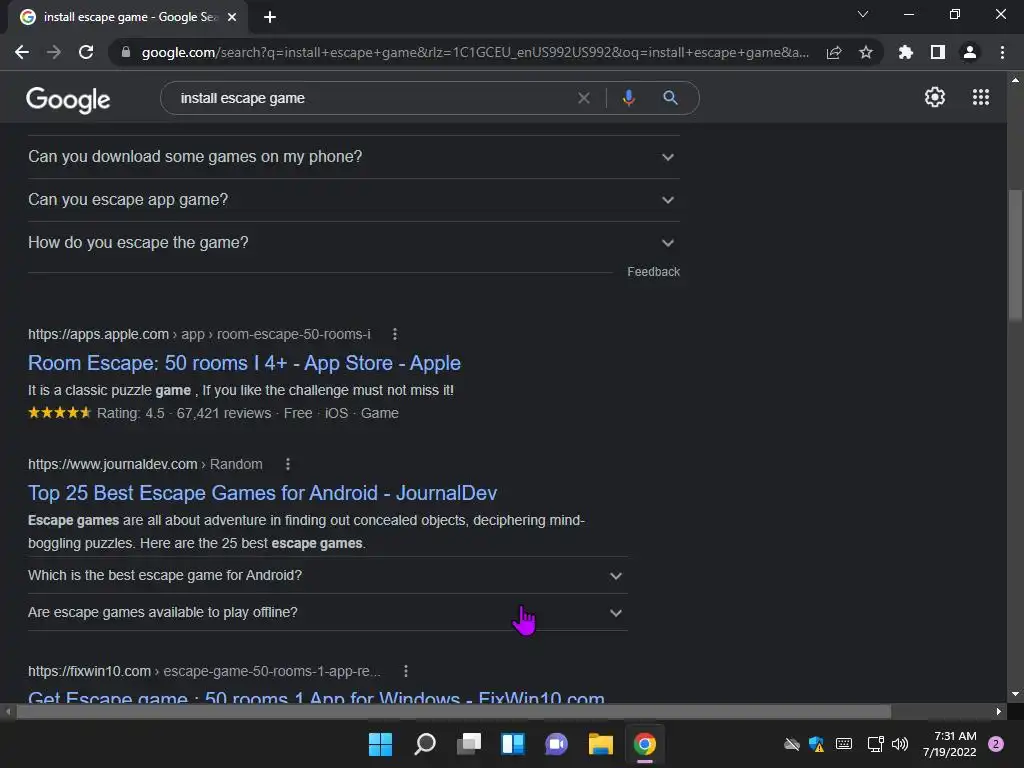Toggle the Chrome side panel
The image size is (1024, 768).
pyautogui.click(x=938, y=52)
